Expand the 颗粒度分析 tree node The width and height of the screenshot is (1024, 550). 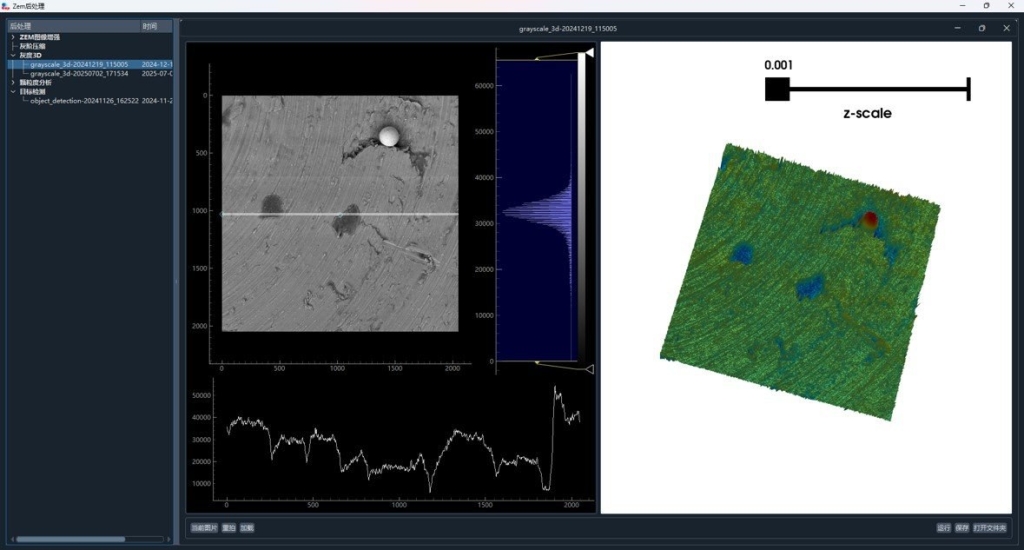pyautogui.click(x=12, y=82)
